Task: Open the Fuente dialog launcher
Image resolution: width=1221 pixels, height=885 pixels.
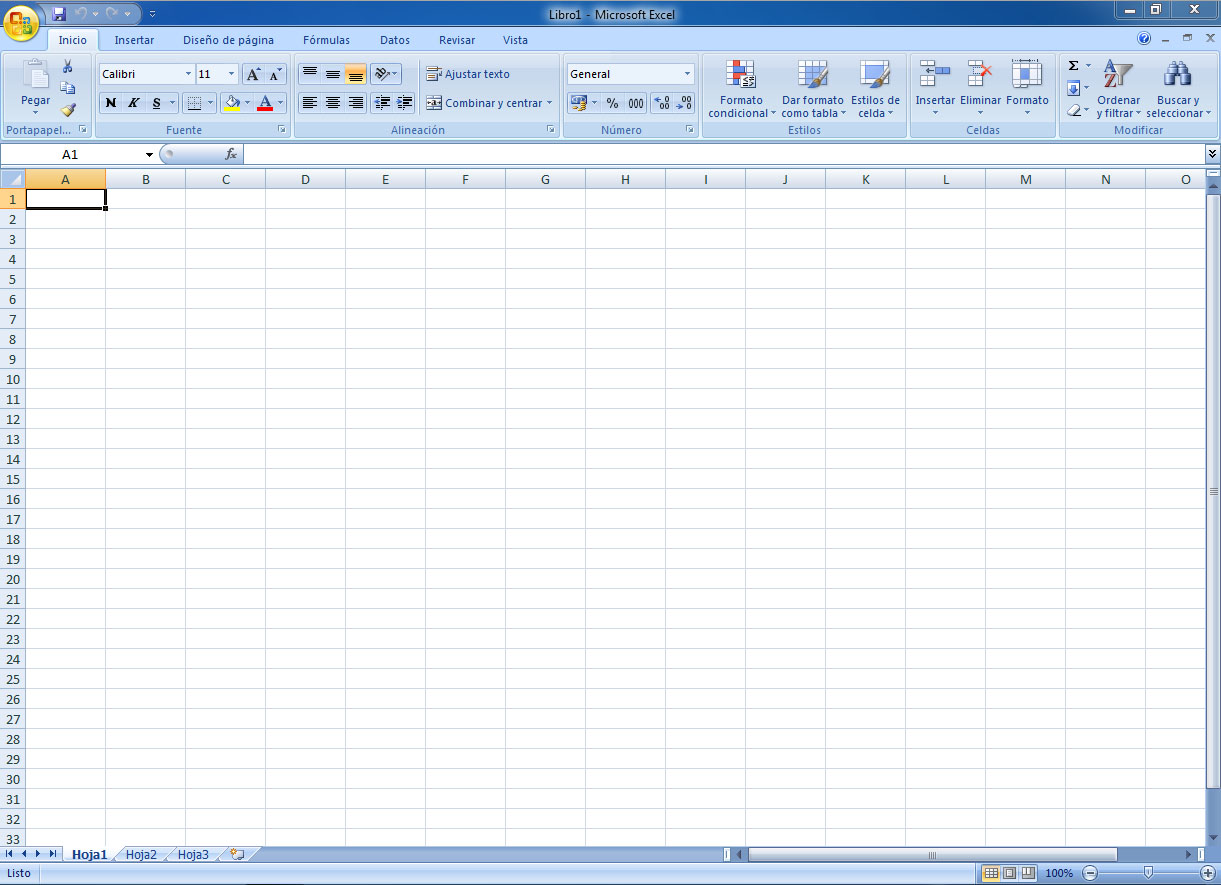Action: [x=282, y=130]
